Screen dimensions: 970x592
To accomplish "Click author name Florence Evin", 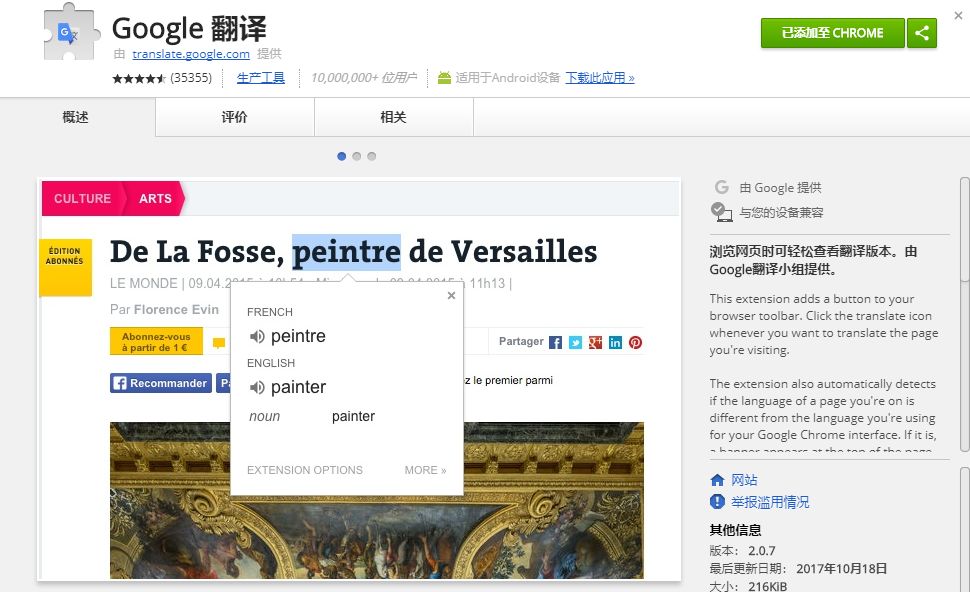I will (x=176, y=309).
